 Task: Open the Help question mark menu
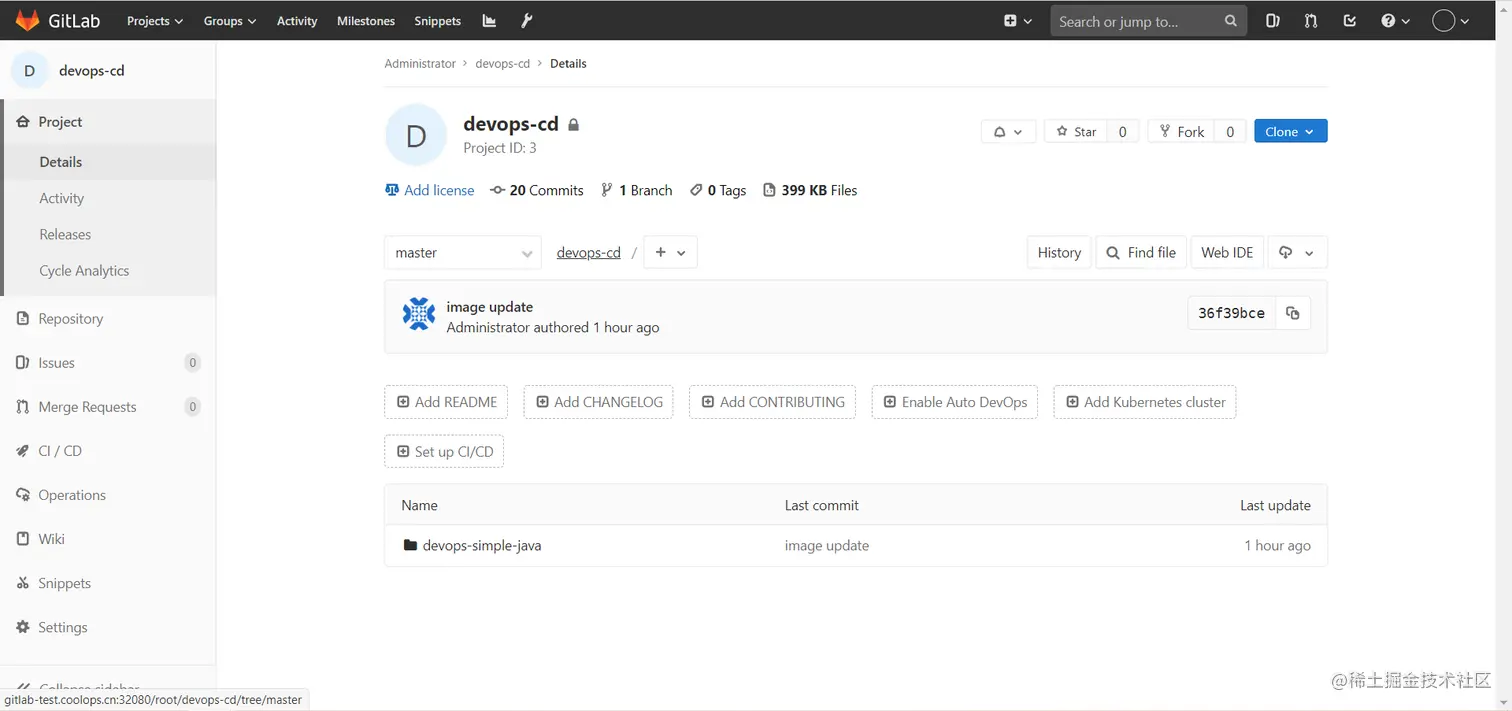(x=1395, y=21)
